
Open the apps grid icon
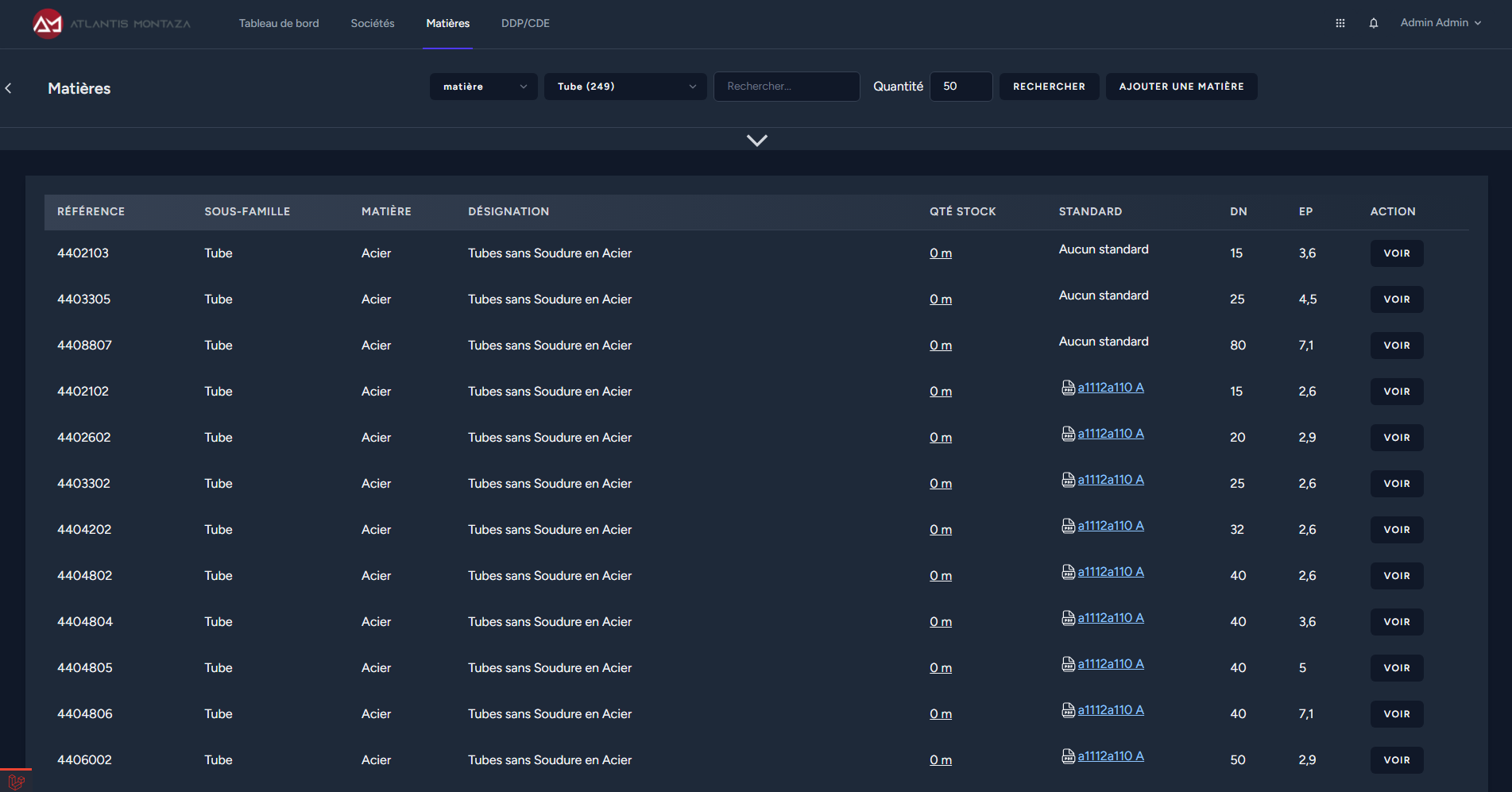1340,23
